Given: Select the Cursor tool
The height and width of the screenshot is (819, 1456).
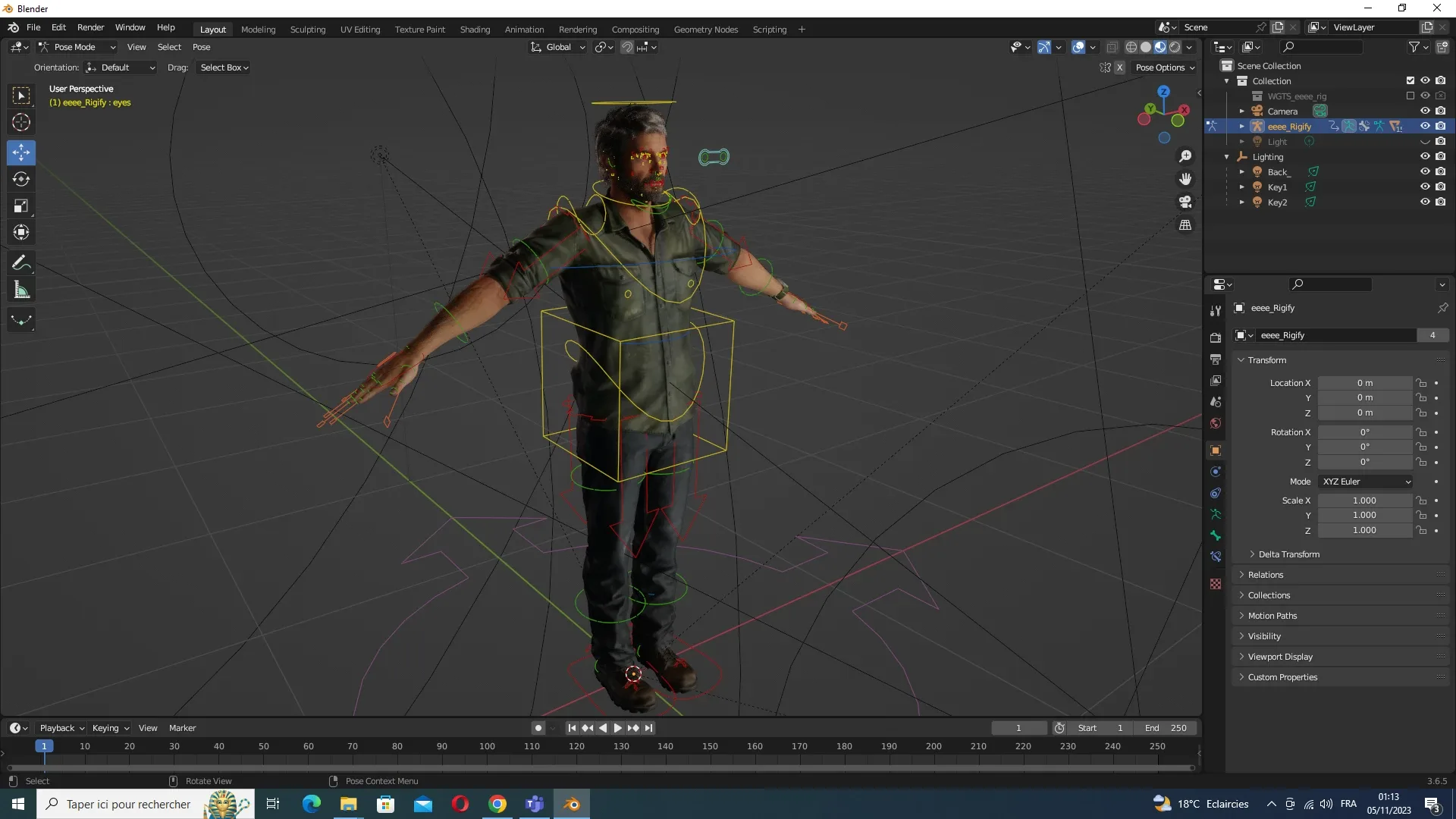Looking at the screenshot, I should (21, 122).
